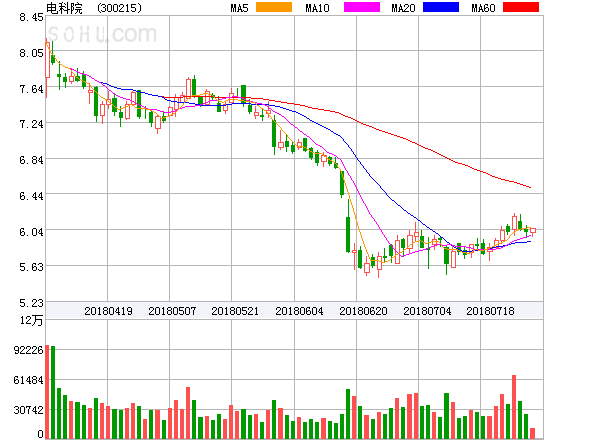The width and height of the screenshot is (600, 440).
Task: Click the 7.64 price axis label
Action: (x=31, y=89)
